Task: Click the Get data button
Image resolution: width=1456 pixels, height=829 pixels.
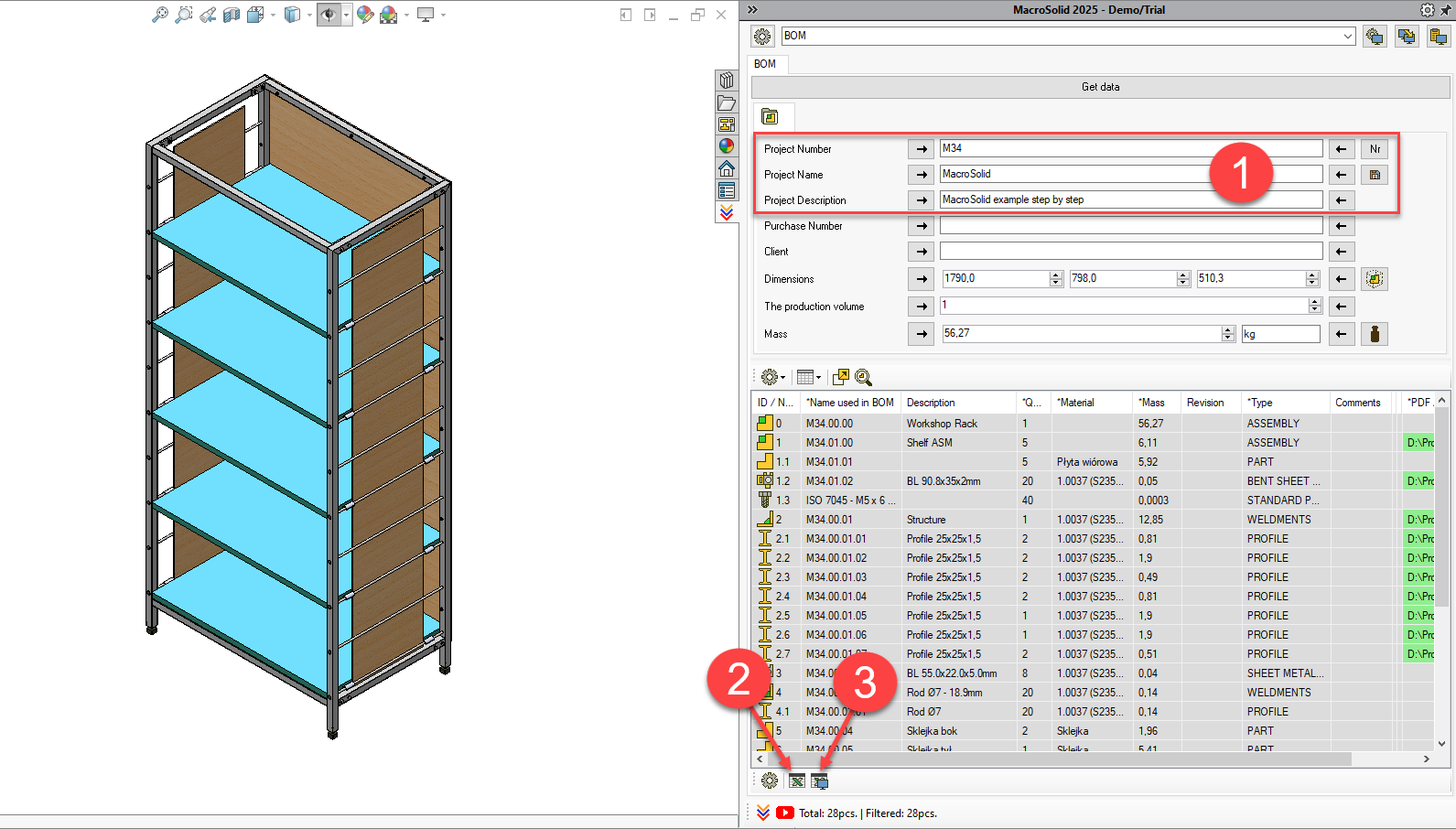Action: pyautogui.click(x=1100, y=87)
